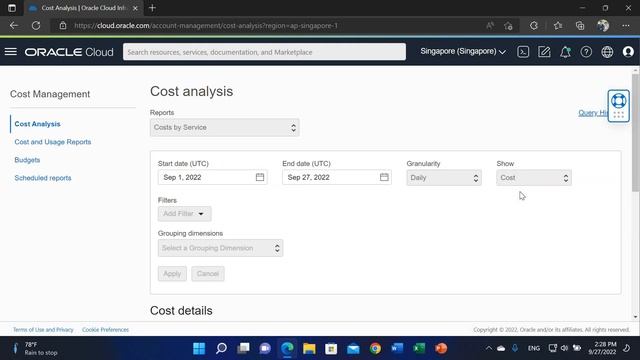Launch Cloud Shell developer tools icon
Image resolution: width=640 pixels, height=360 pixels.
(x=523, y=52)
